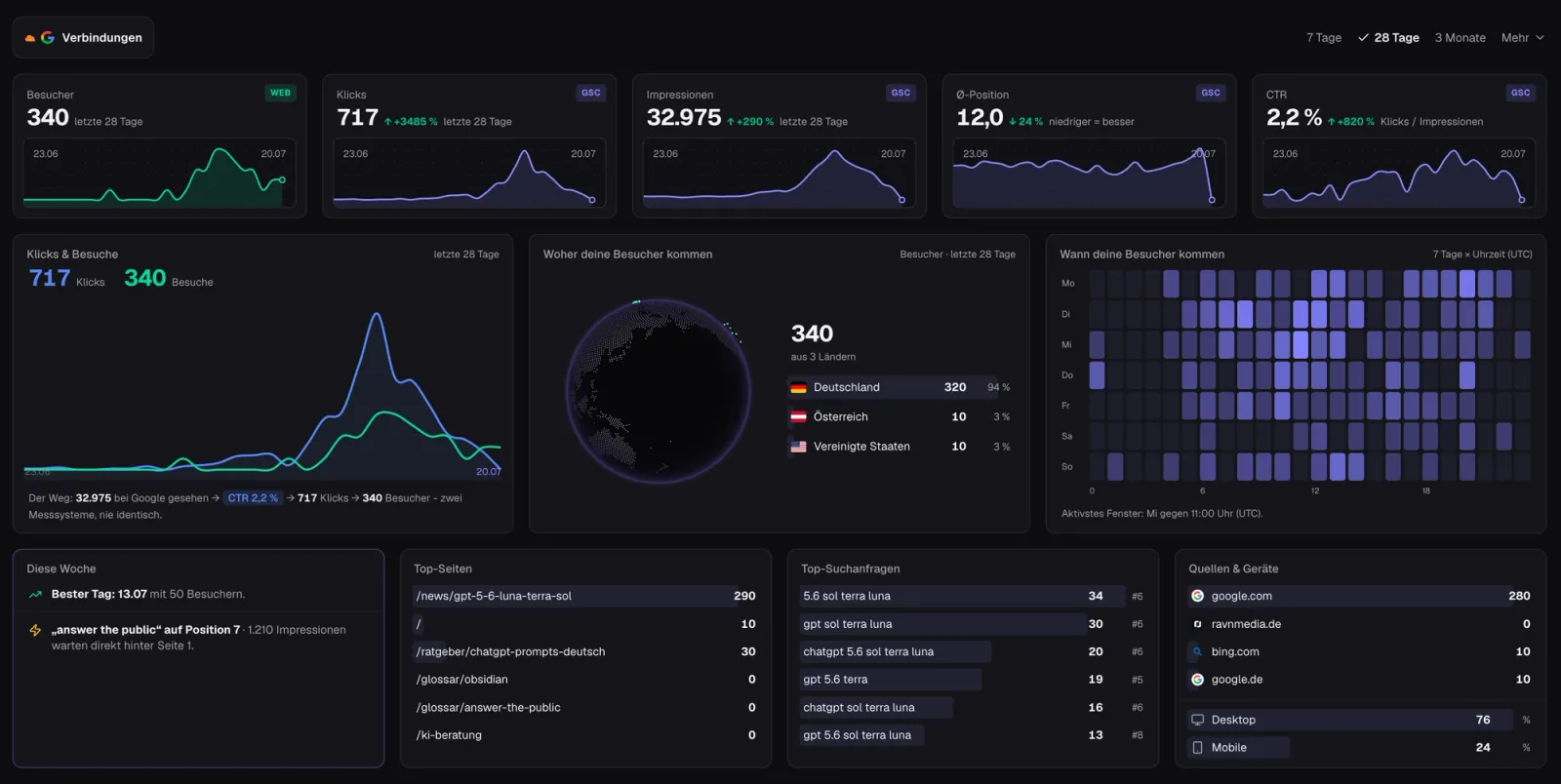The height and width of the screenshot is (784, 1561).
Task: Click the Google icon beside google.de
Action: (x=1197, y=680)
